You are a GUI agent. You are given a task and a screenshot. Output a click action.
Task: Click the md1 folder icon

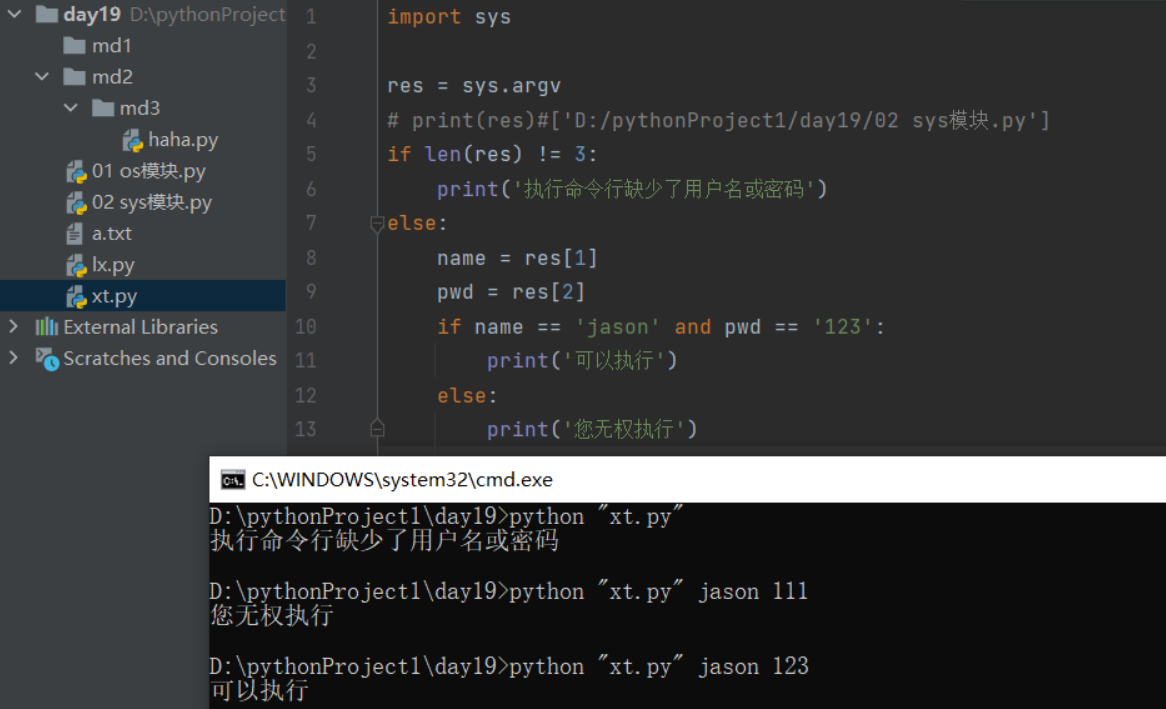pos(74,46)
